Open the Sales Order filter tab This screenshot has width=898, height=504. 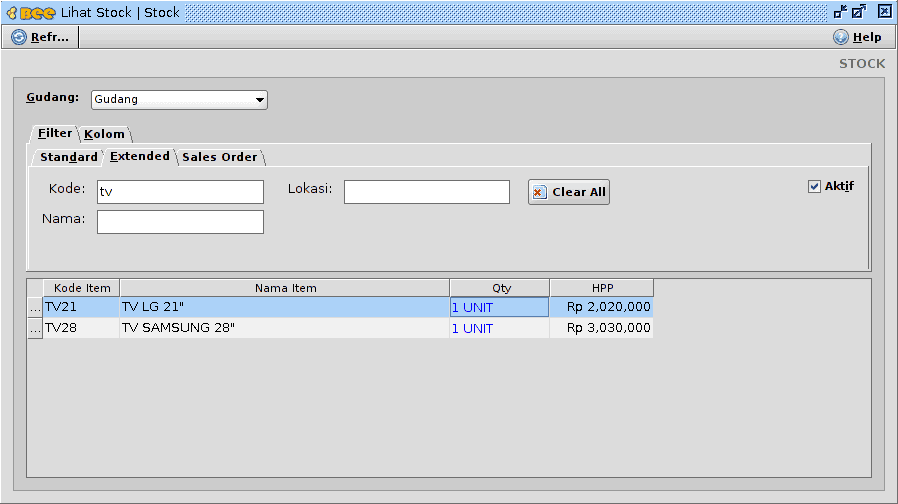(x=219, y=157)
